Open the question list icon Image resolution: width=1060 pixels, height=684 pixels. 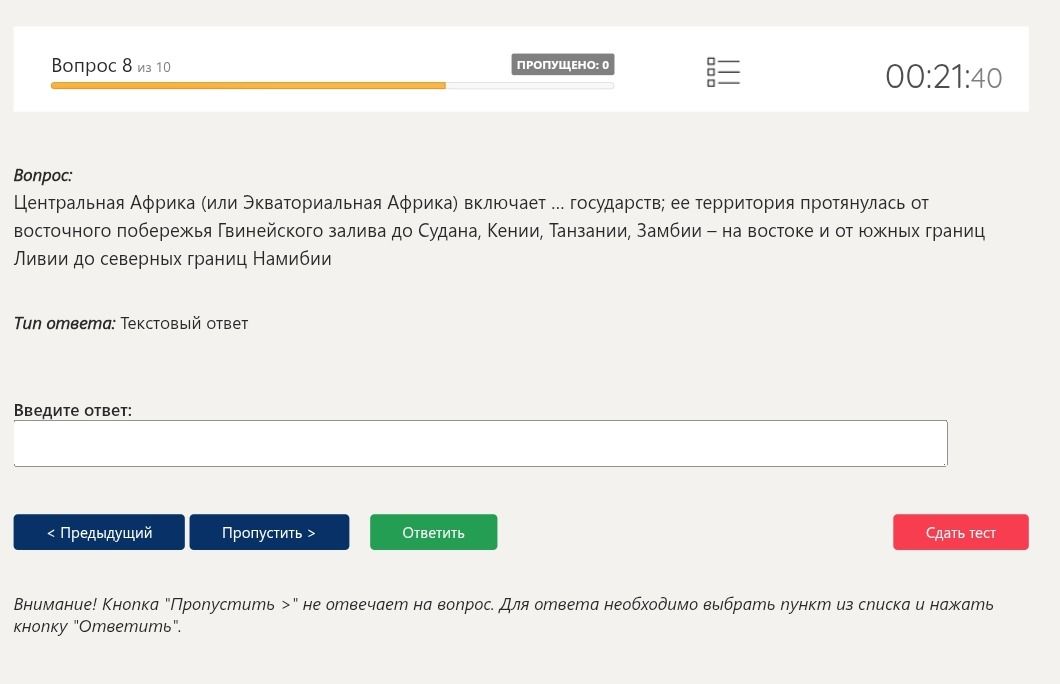click(723, 72)
